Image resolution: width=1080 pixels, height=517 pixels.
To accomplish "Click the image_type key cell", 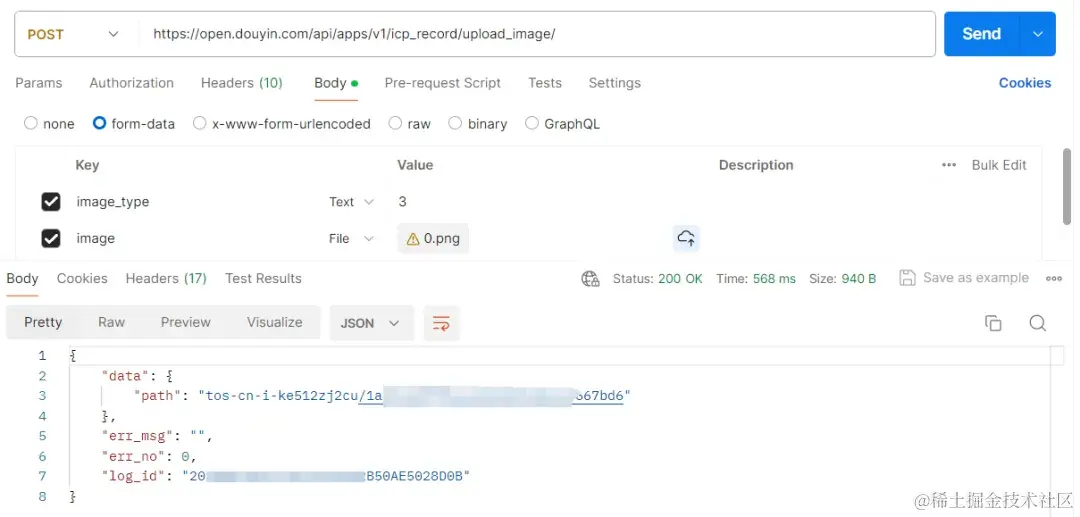I will pos(113,202).
